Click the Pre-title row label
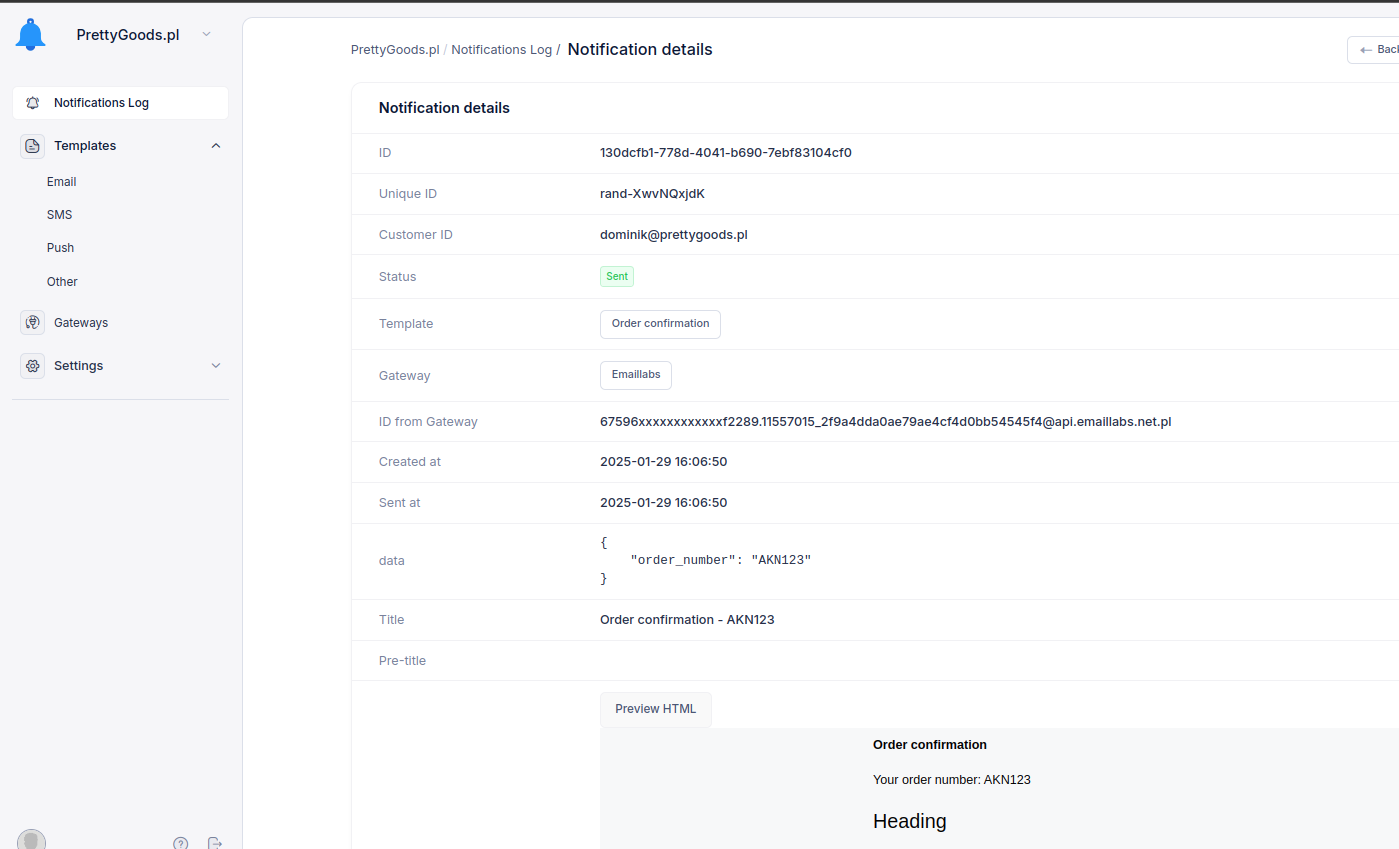The width and height of the screenshot is (1399, 849). coord(402,661)
